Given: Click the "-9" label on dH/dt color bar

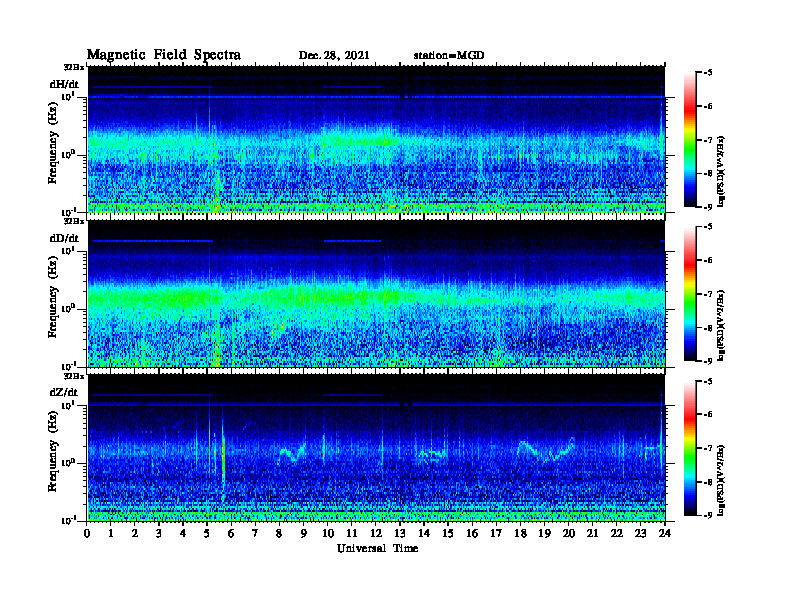Looking at the screenshot, I should click(x=707, y=207).
